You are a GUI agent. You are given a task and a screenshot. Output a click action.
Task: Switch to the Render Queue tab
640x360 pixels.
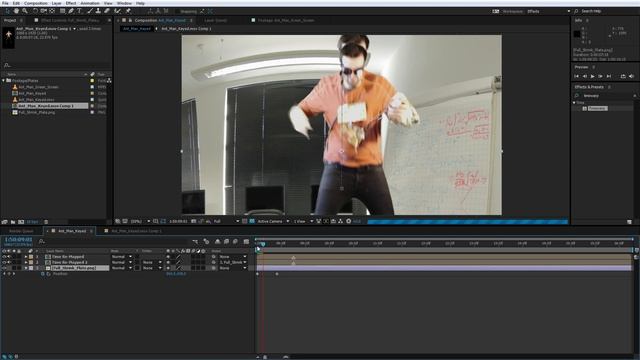click(21, 231)
